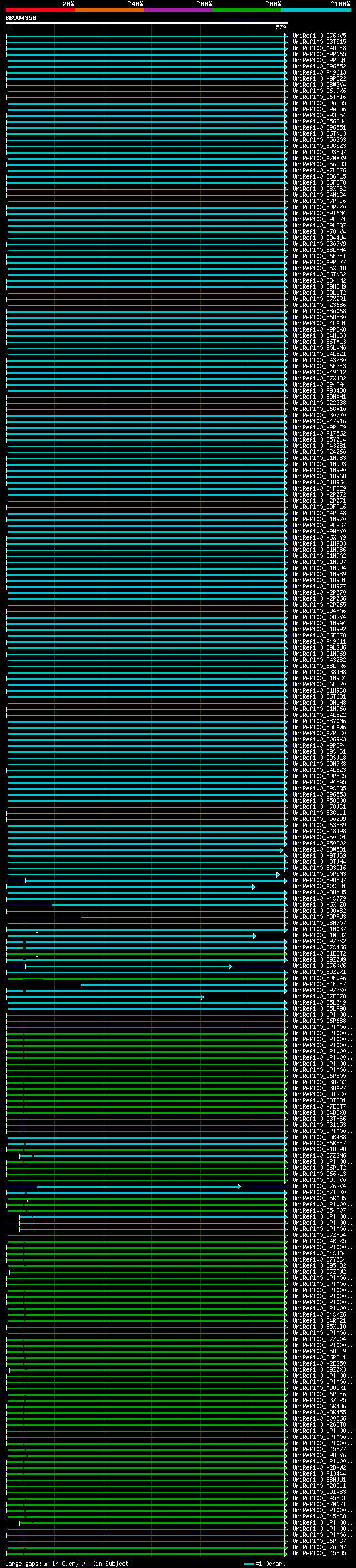Click the white query sequence bar
Viewport: 356px width, 1568px height.
click(147, 22)
